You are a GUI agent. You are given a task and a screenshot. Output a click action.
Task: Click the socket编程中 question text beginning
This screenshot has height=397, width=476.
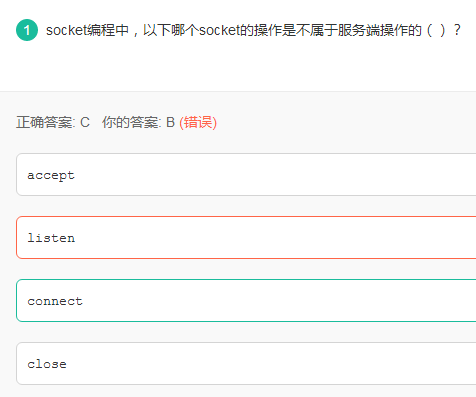click(87, 30)
